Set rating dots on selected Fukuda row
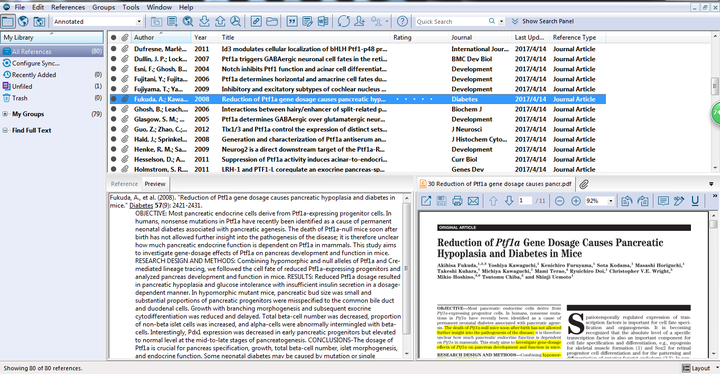The width and height of the screenshot is (720, 374). (414, 99)
